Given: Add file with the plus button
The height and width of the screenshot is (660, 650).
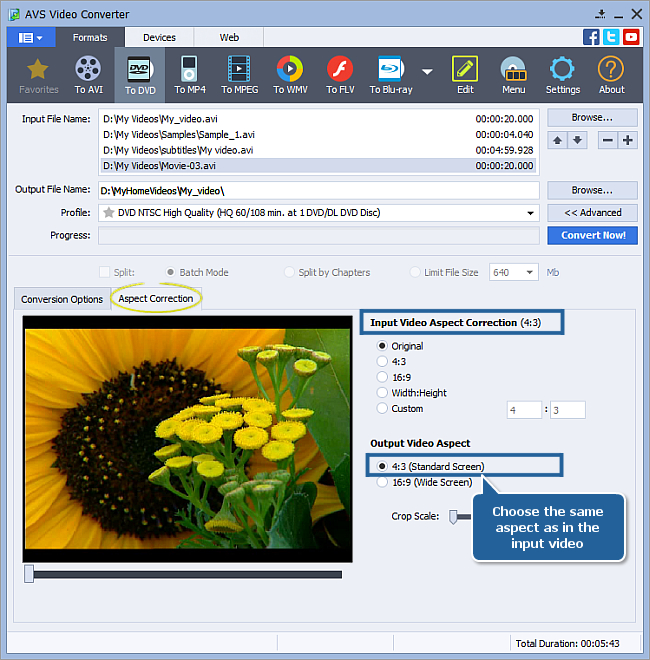Looking at the screenshot, I should point(628,140).
